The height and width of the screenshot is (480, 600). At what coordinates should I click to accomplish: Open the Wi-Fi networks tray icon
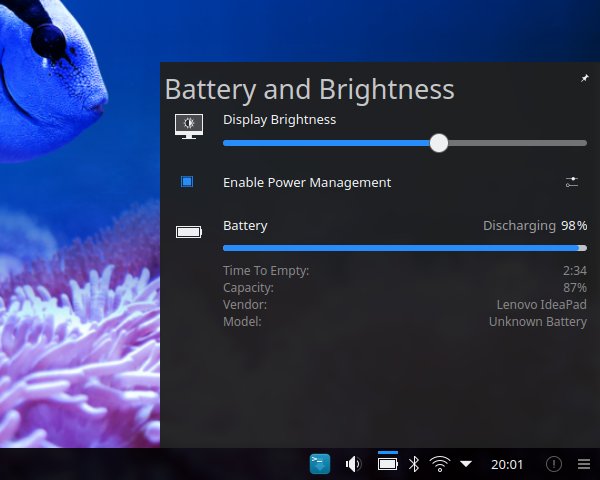point(440,464)
